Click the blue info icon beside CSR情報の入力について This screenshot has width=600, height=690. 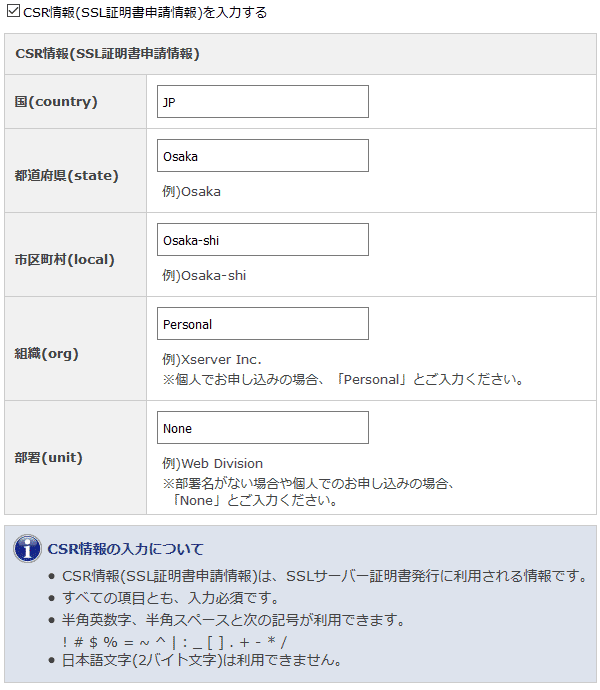coord(27,549)
